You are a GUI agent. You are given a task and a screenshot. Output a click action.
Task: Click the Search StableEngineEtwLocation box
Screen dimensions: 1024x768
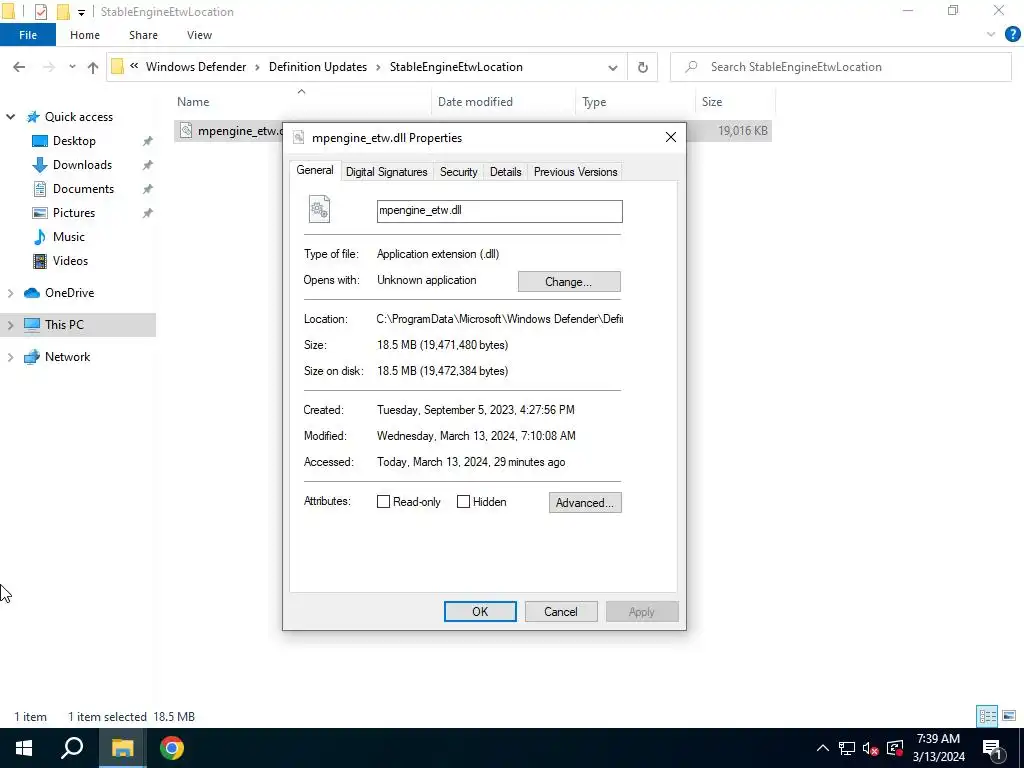click(840, 67)
